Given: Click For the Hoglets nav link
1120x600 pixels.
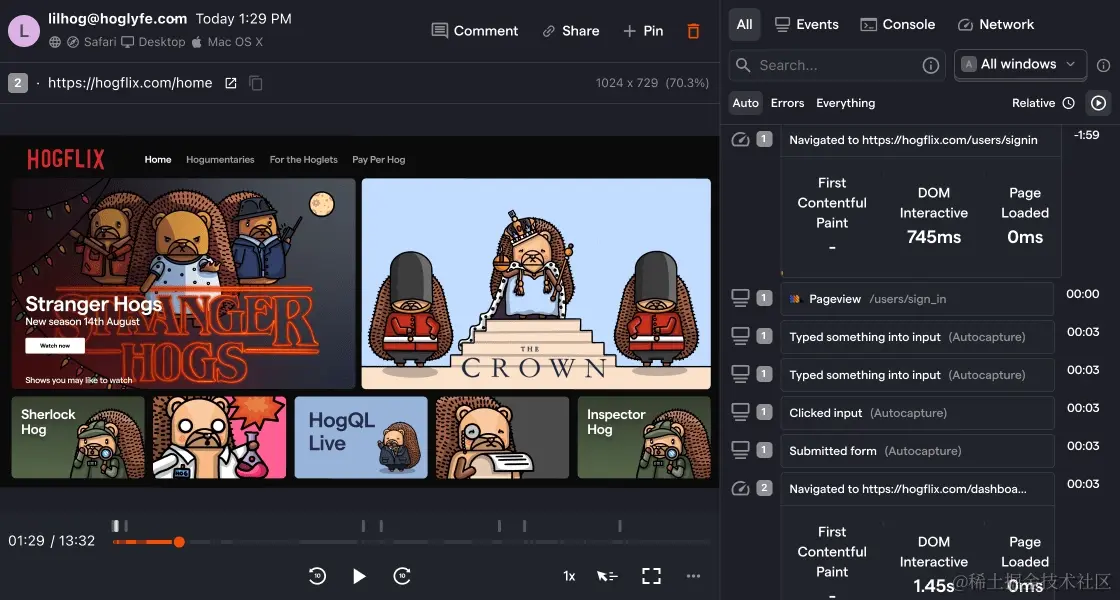Looking at the screenshot, I should click(304, 159).
